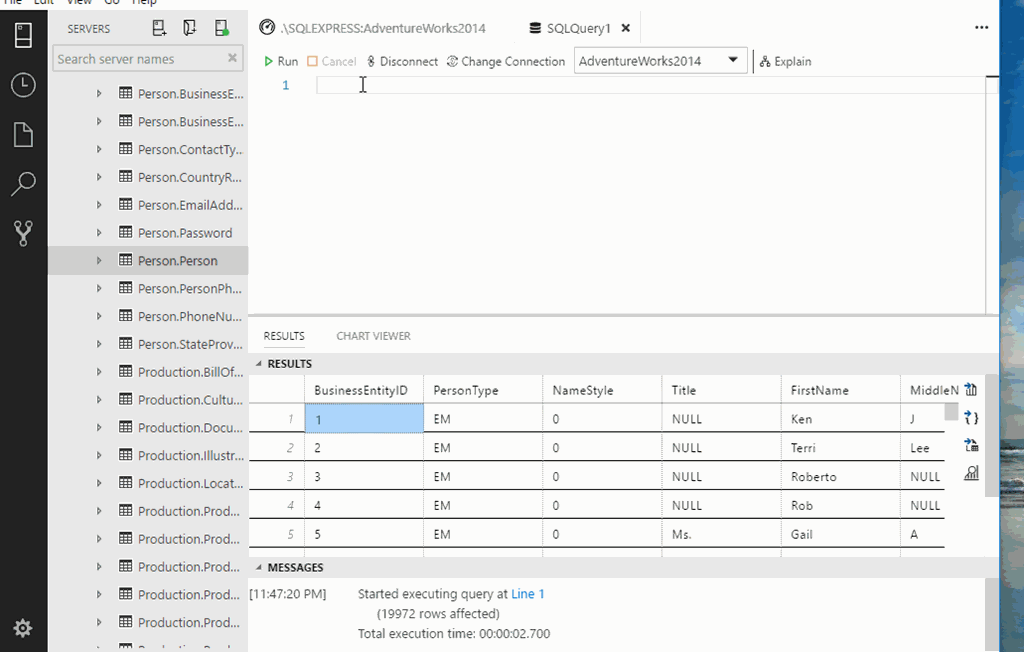Click the Title column header
Image resolution: width=1024 pixels, height=652 pixels.
722,390
